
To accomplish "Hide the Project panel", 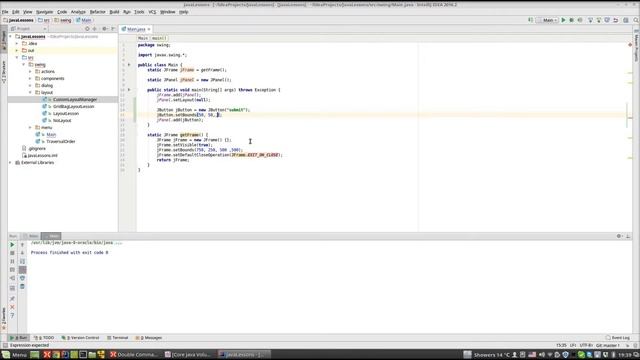I will [x=113, y=29].
